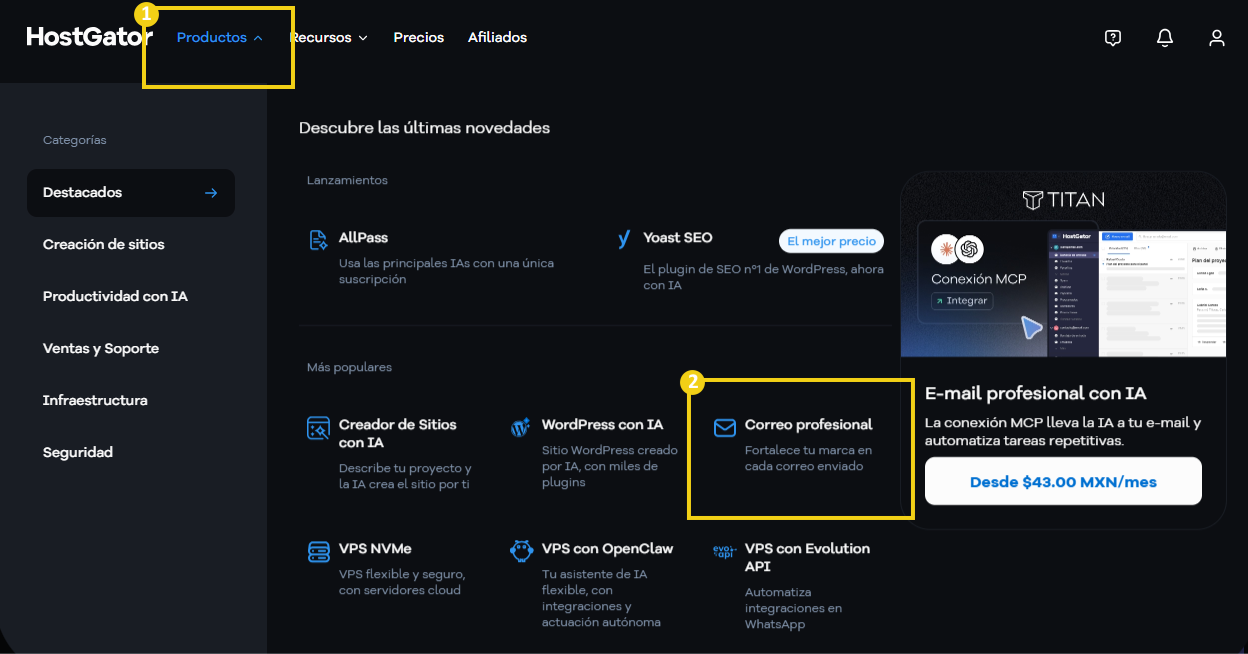Click the Titan email promo image

point(1063,264)
